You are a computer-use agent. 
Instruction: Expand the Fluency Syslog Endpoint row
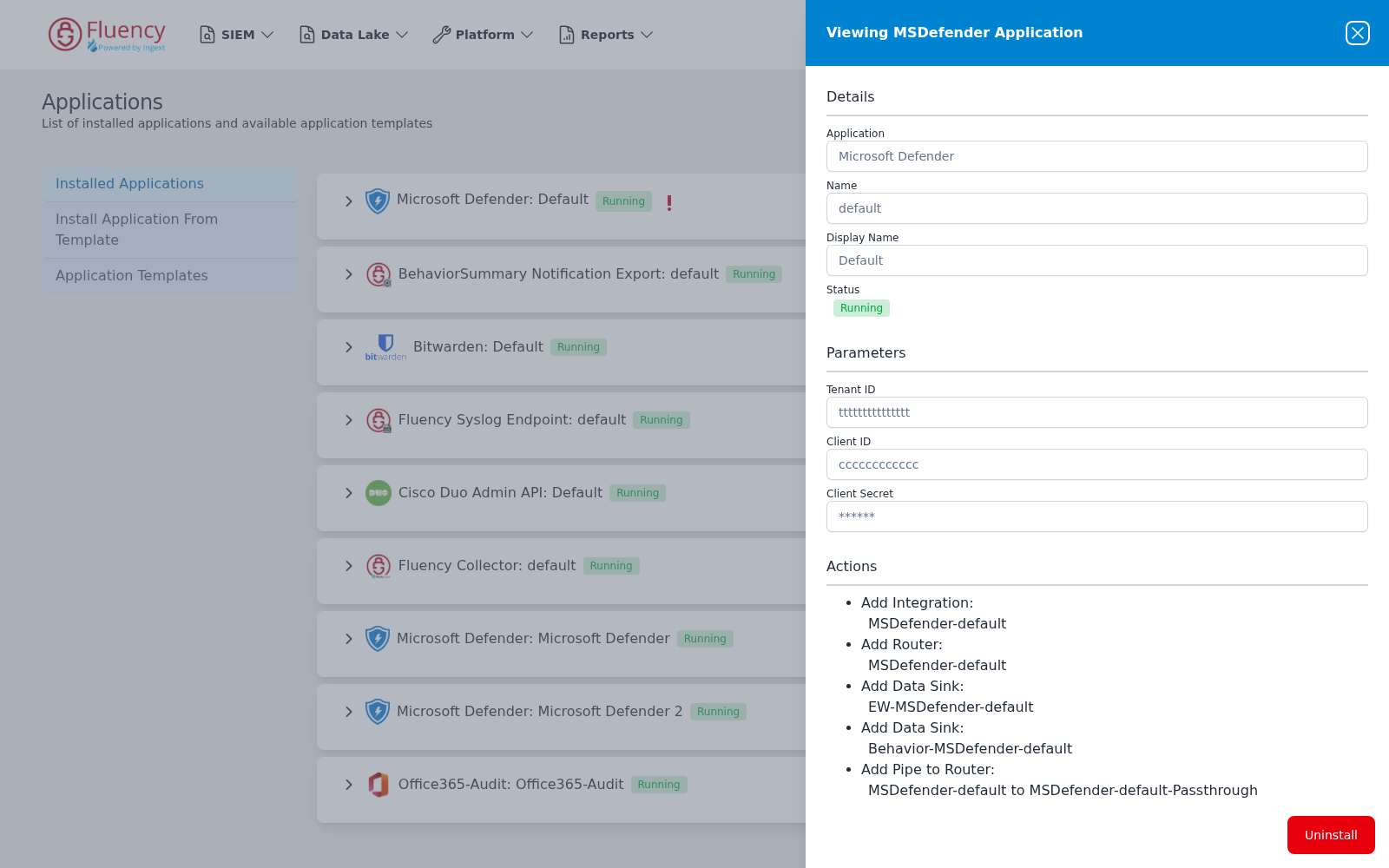pos(349,420)
